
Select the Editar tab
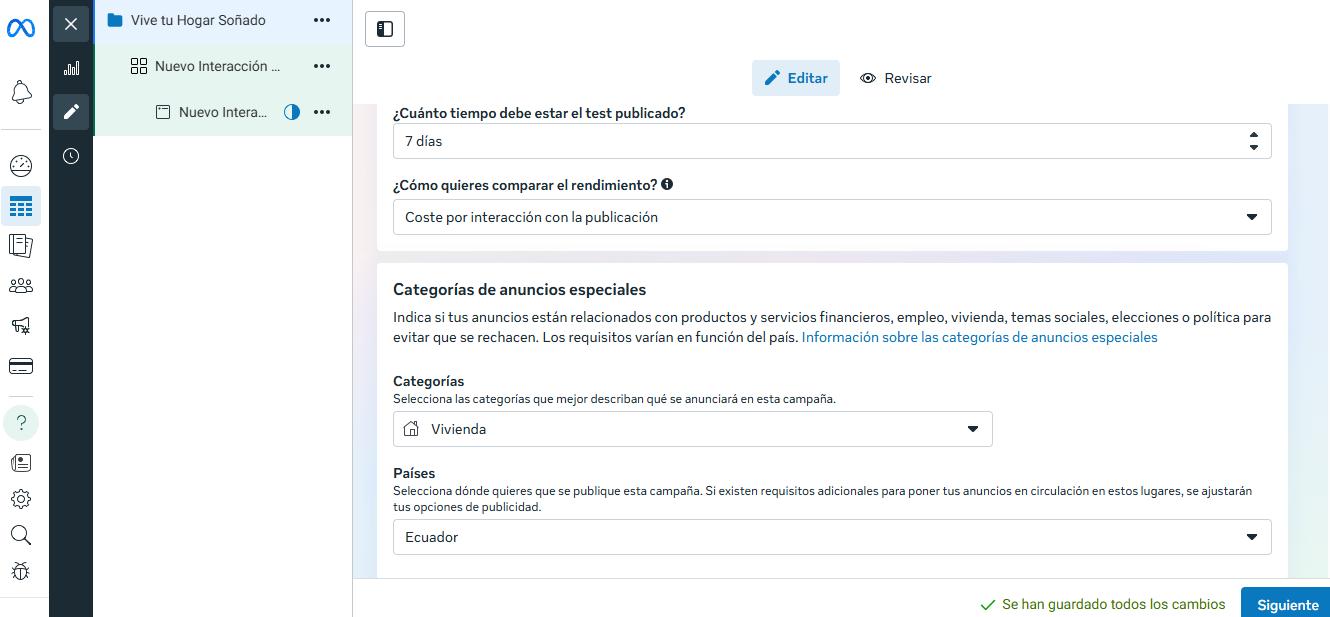point(796,78)
